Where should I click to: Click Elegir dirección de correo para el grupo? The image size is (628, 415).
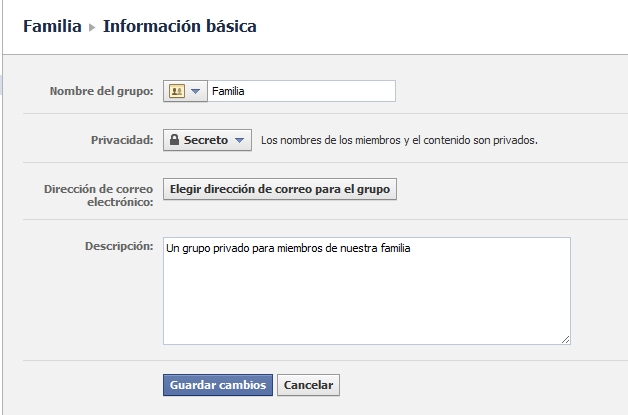(280, 189)
